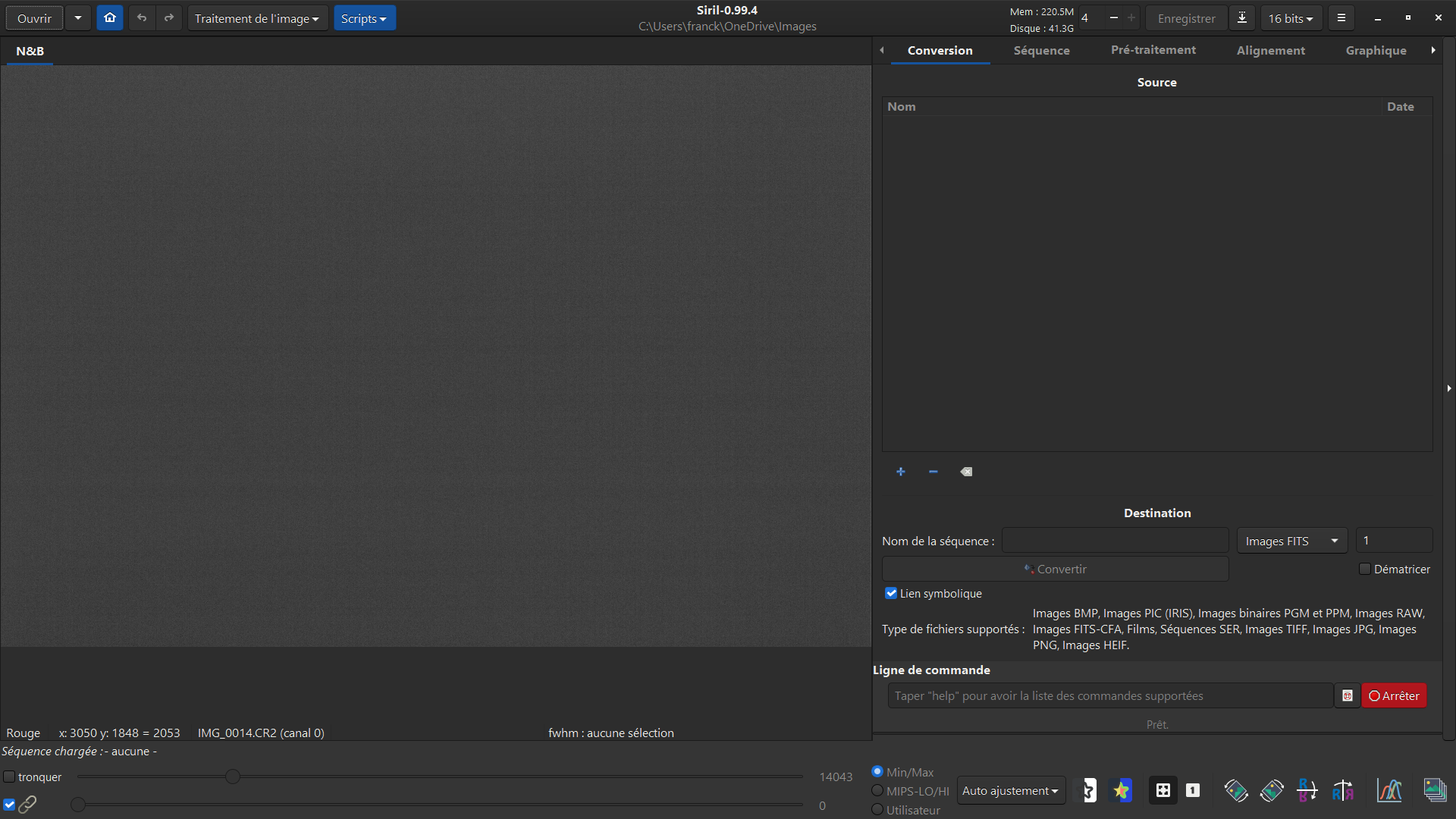The width and height of the screenshot is (1456, 819).
Task: Click the red Arrêter button
Action: (1394, 696)
